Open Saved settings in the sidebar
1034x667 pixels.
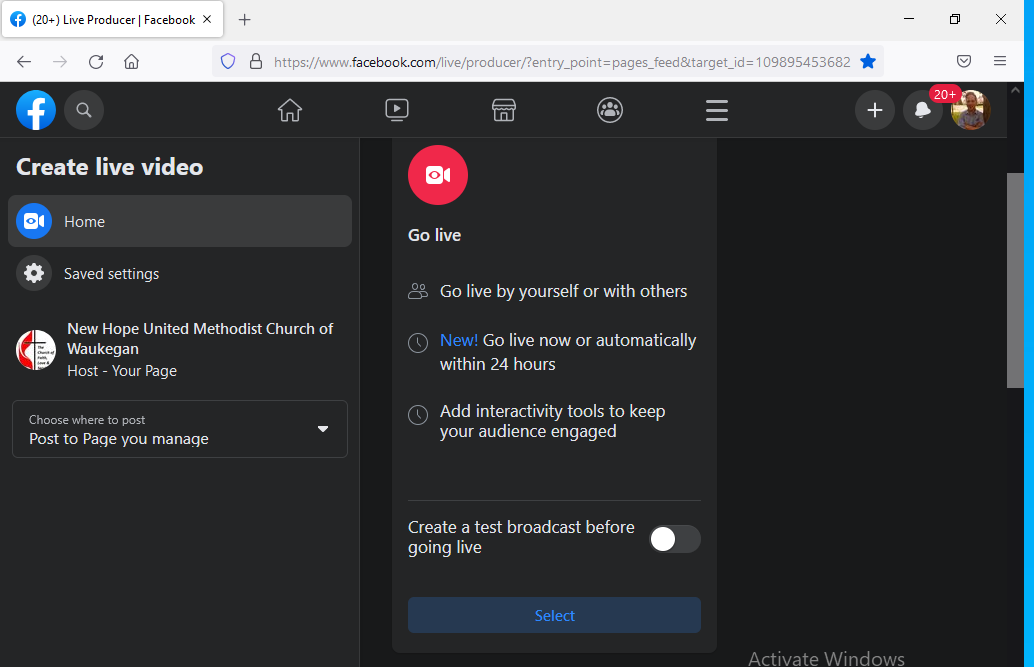[x=113, y=273]
